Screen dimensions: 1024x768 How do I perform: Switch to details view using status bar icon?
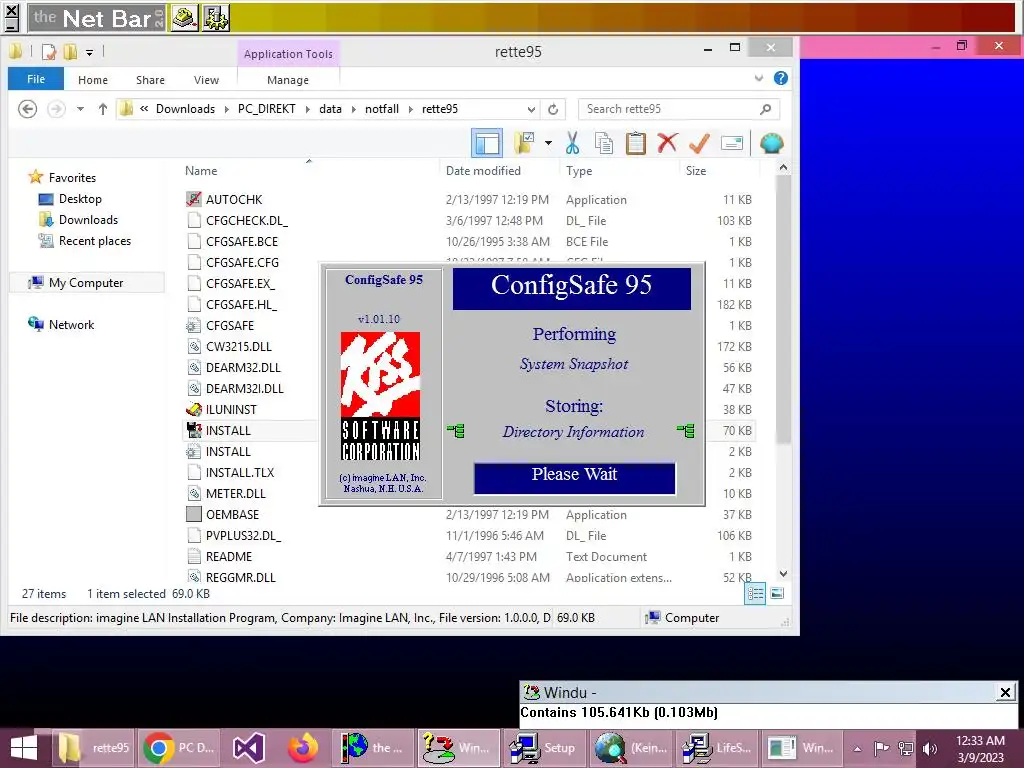pyautogui.click(x=755, y=593)
